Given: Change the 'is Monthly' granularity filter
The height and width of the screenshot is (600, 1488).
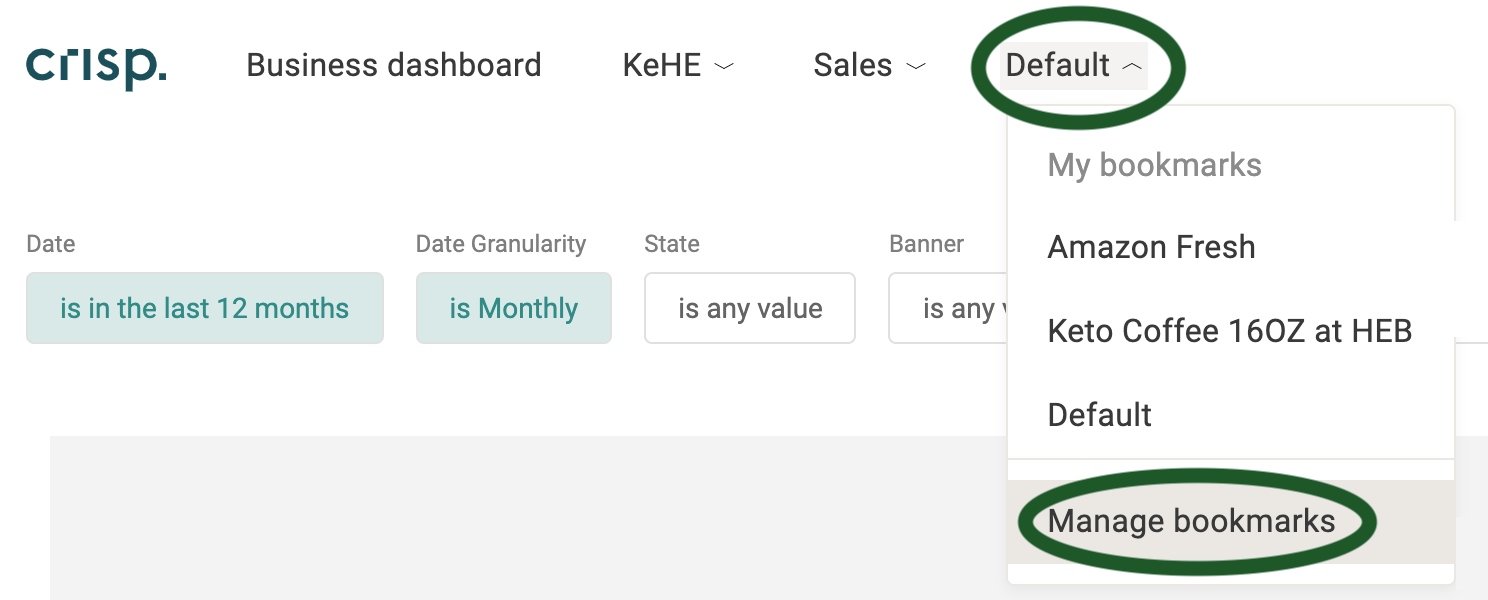Looking at the screenshot, I should coord(514,308).
